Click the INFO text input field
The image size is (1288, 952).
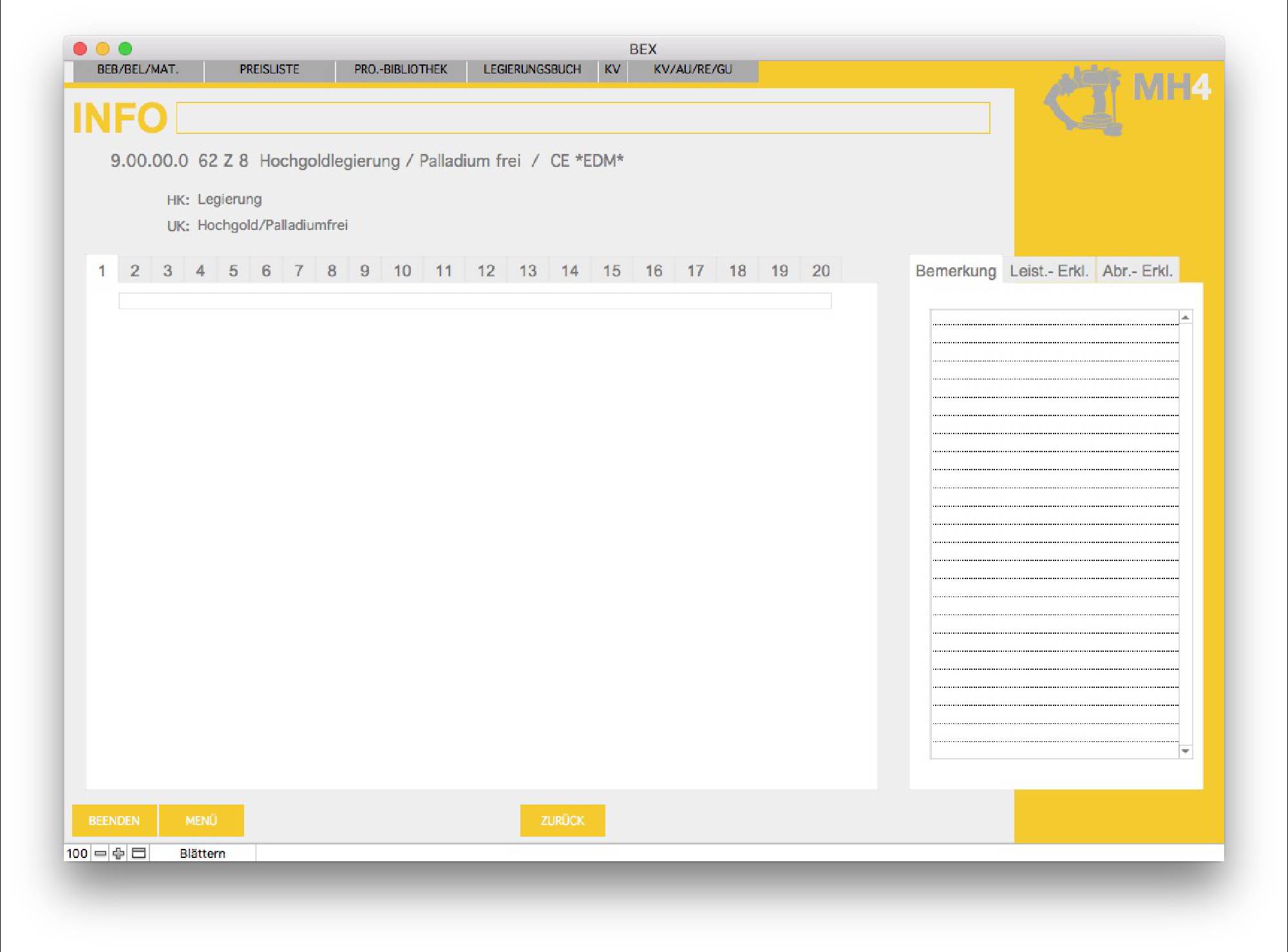[583, 118]
